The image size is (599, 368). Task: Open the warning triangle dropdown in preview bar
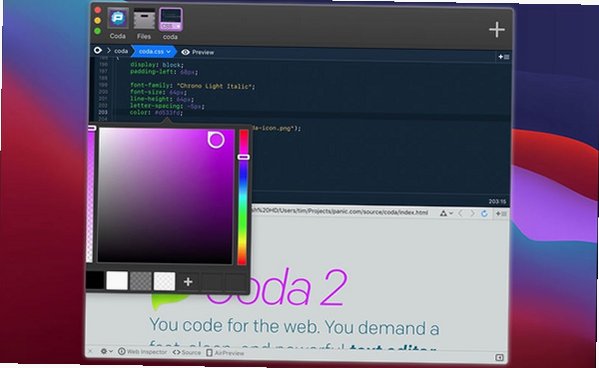[446, 213]
